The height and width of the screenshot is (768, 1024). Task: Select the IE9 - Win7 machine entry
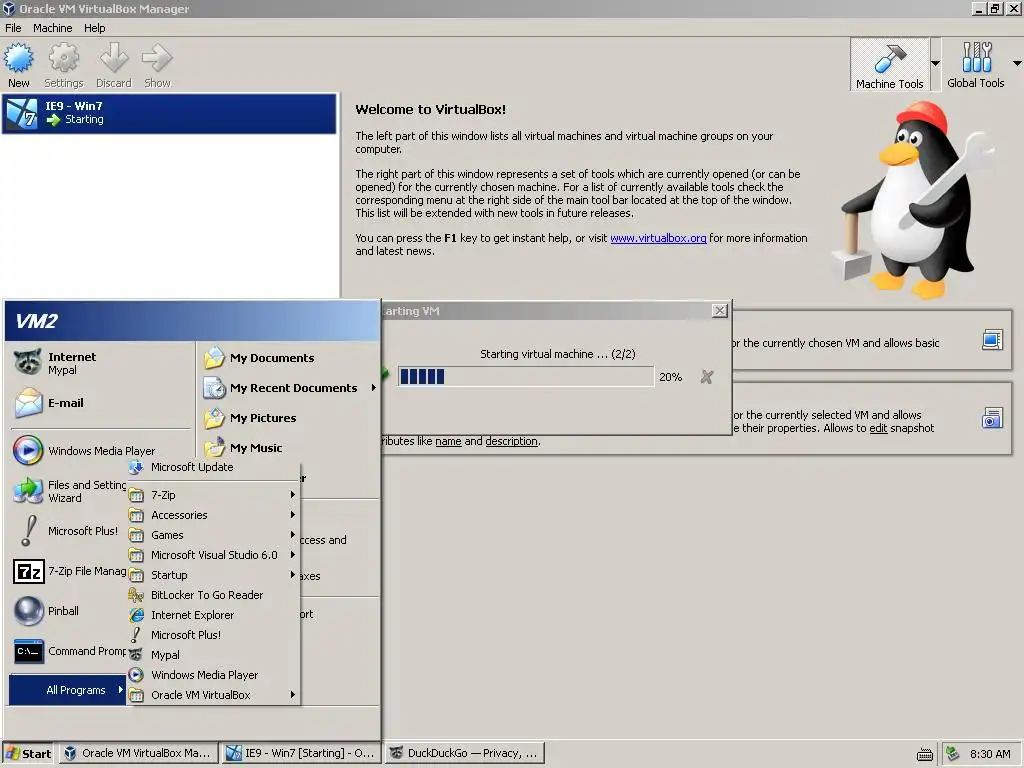click(x=169, y=114)
